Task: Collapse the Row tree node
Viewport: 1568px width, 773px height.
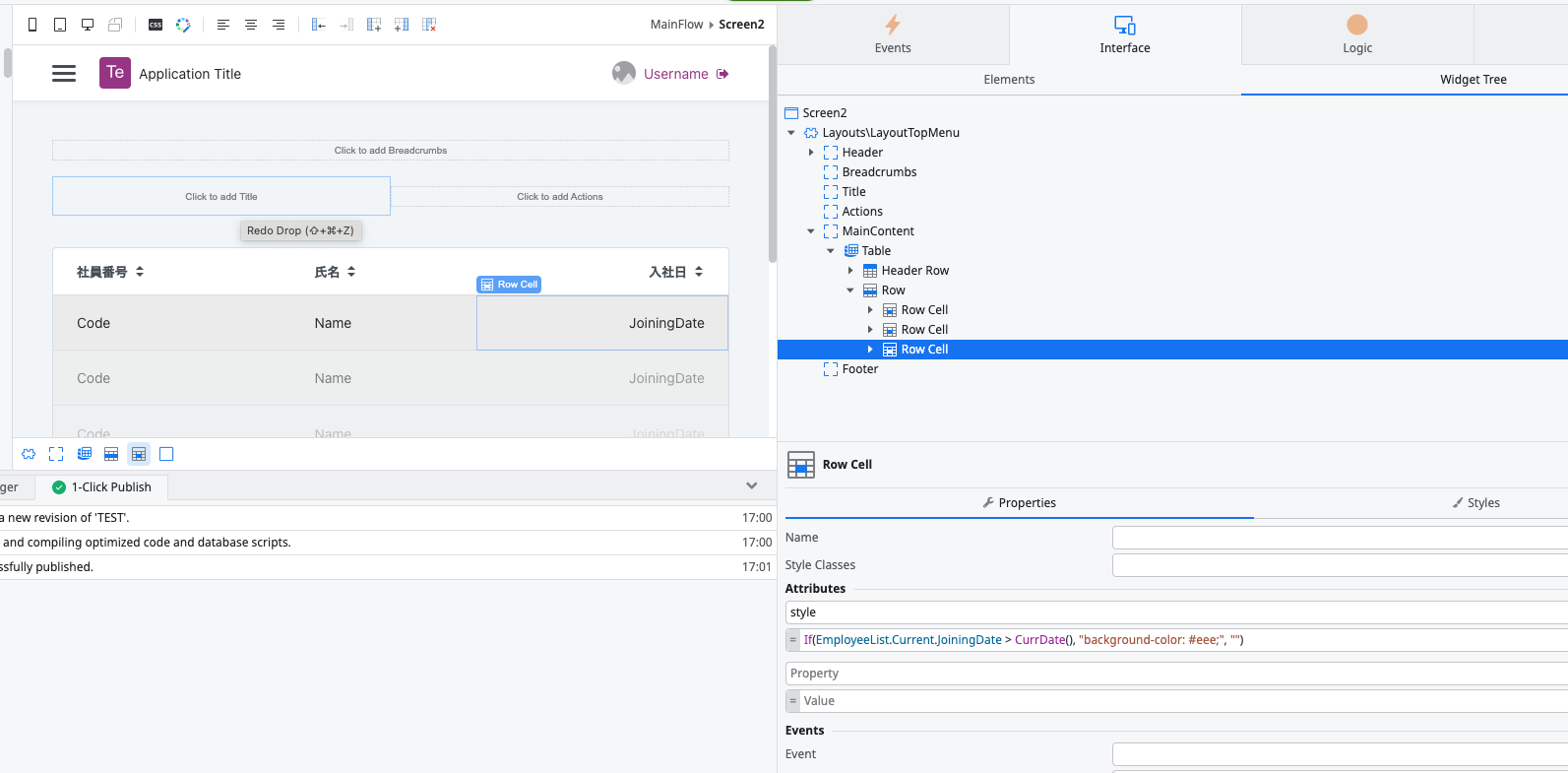Action: (x=850, y=290)
